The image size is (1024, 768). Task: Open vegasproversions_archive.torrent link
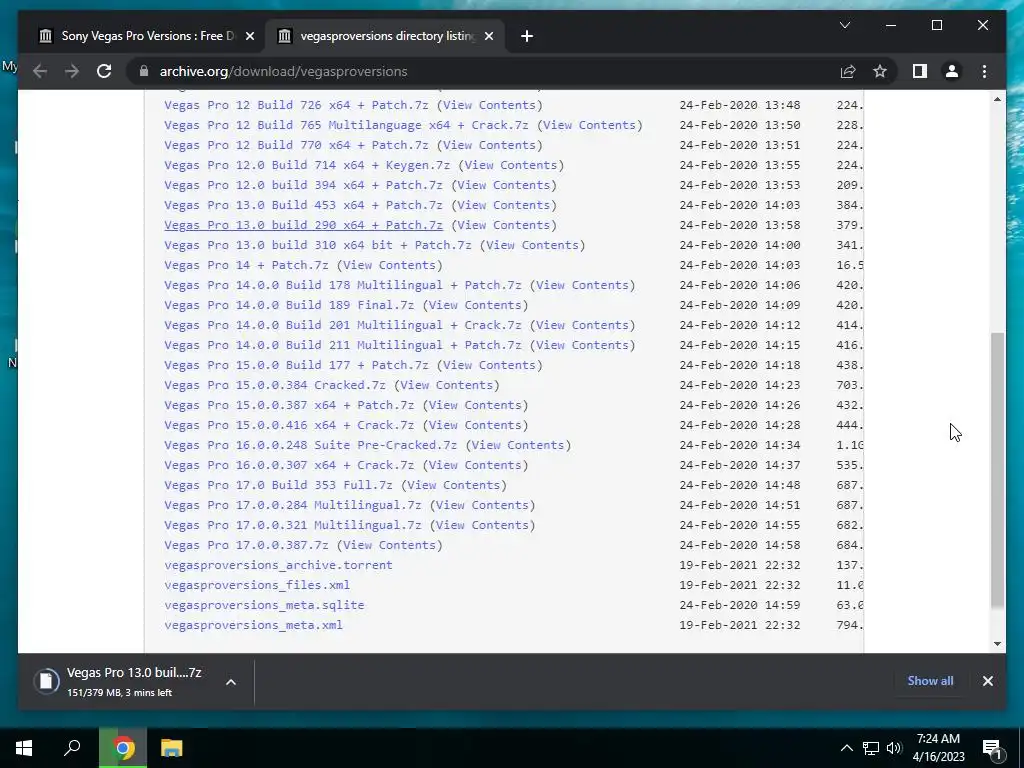point(278,565)
